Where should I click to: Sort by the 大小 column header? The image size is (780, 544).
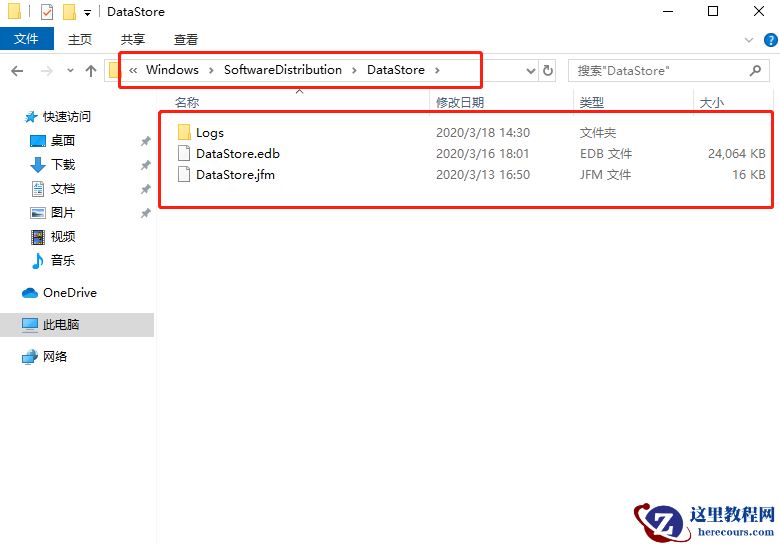tap(711, 102)
